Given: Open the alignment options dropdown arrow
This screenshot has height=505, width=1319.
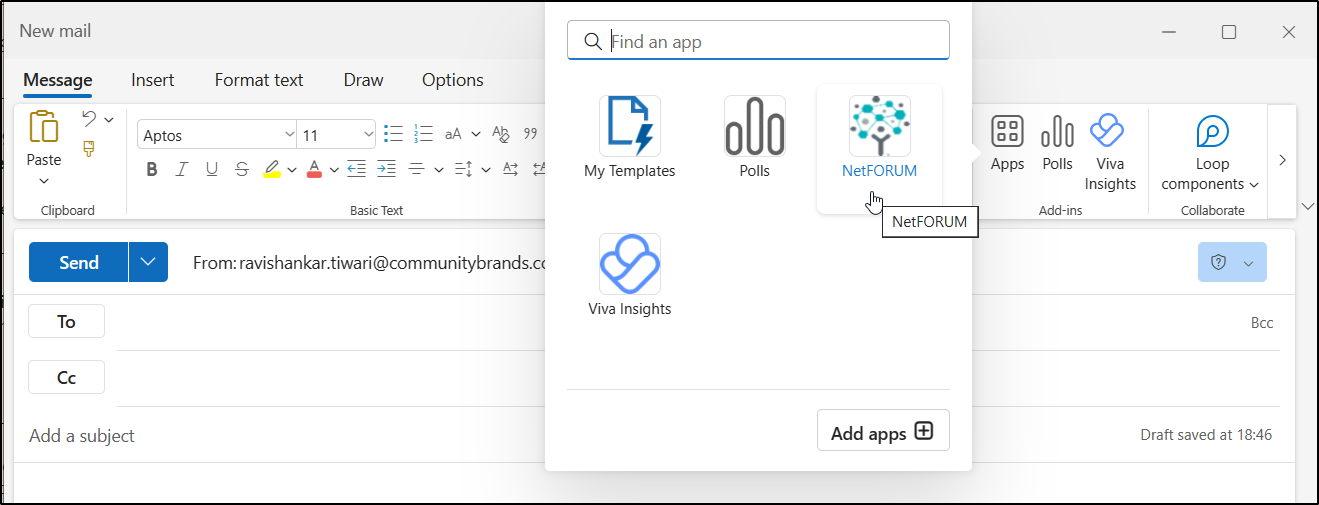Looking at the screenshot, I should [437, 170].
